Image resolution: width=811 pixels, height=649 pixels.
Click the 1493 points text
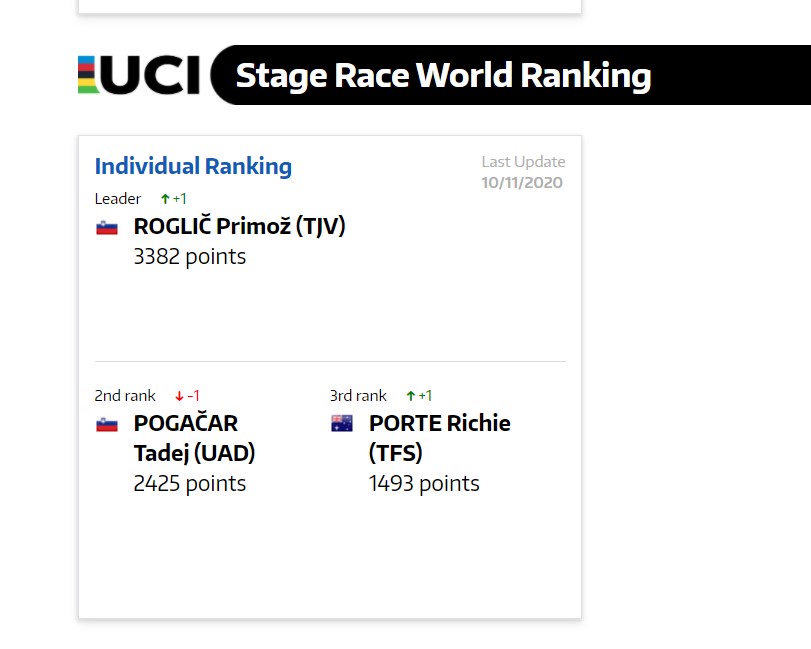point(424,484)
